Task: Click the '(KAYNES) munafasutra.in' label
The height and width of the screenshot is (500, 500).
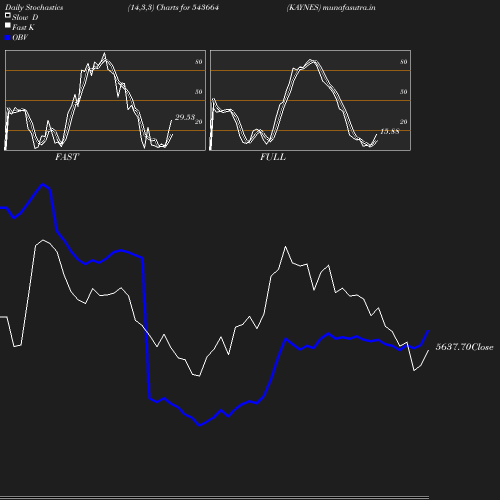Action: (331, 7)
